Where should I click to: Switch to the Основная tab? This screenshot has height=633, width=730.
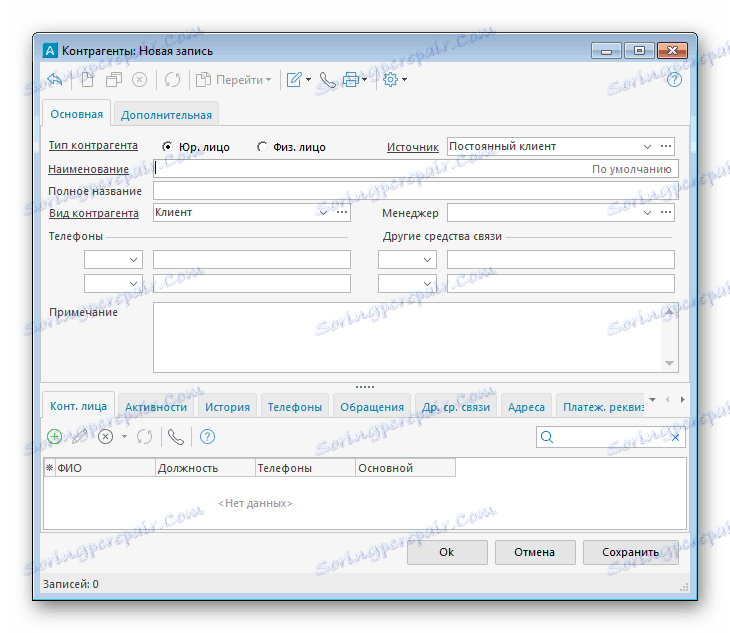(x=76, y=114)
